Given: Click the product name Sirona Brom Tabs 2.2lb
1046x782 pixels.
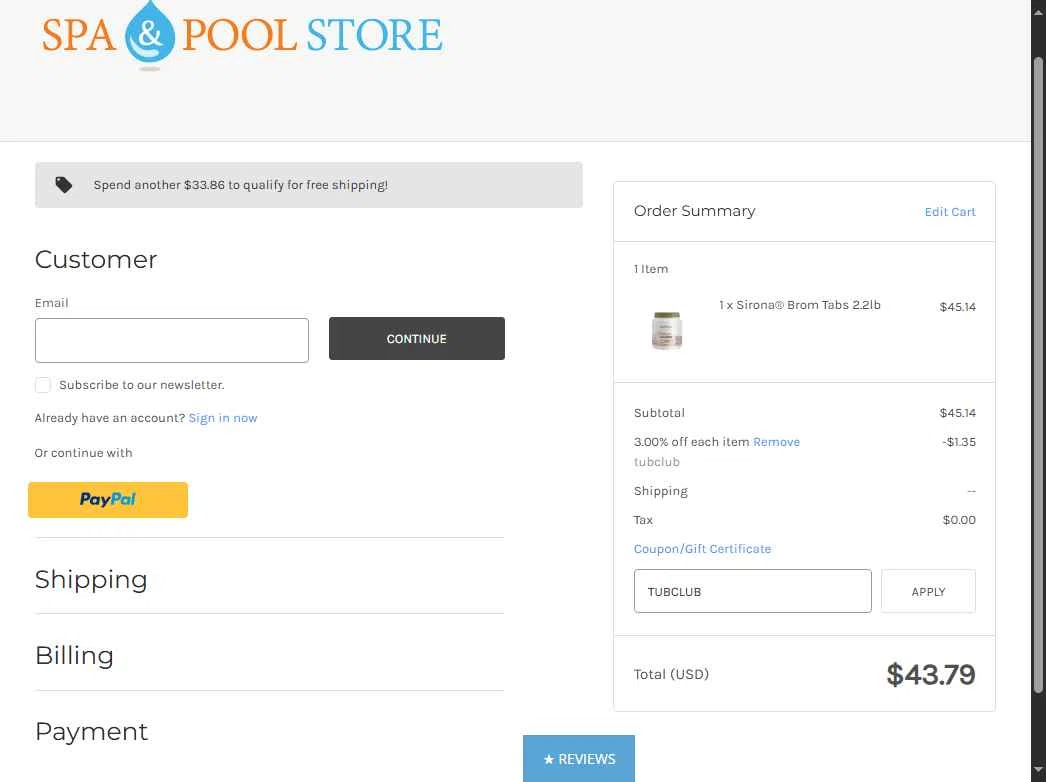Looking at the screenshot, I should (800, 305).
